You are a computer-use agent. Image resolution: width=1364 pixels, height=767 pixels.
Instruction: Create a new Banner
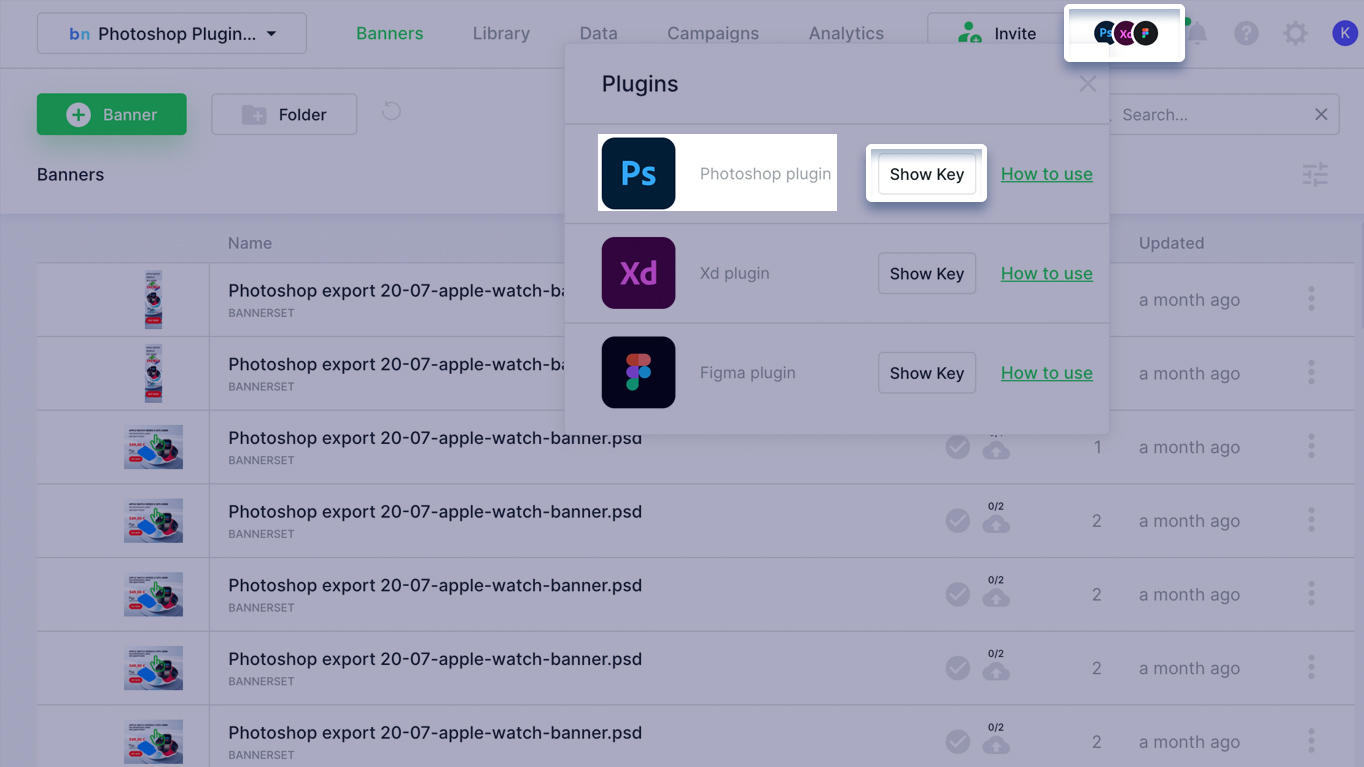112,114
